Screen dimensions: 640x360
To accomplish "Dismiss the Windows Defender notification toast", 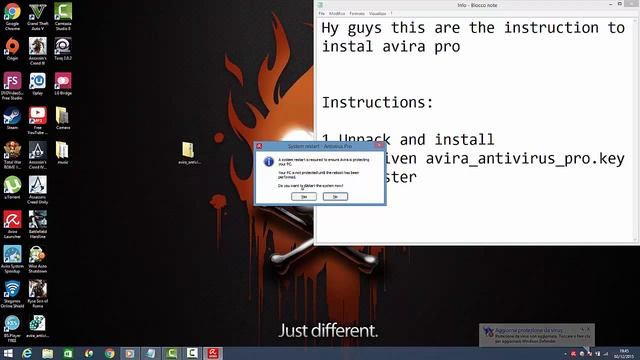I will (x=588, y=329).
